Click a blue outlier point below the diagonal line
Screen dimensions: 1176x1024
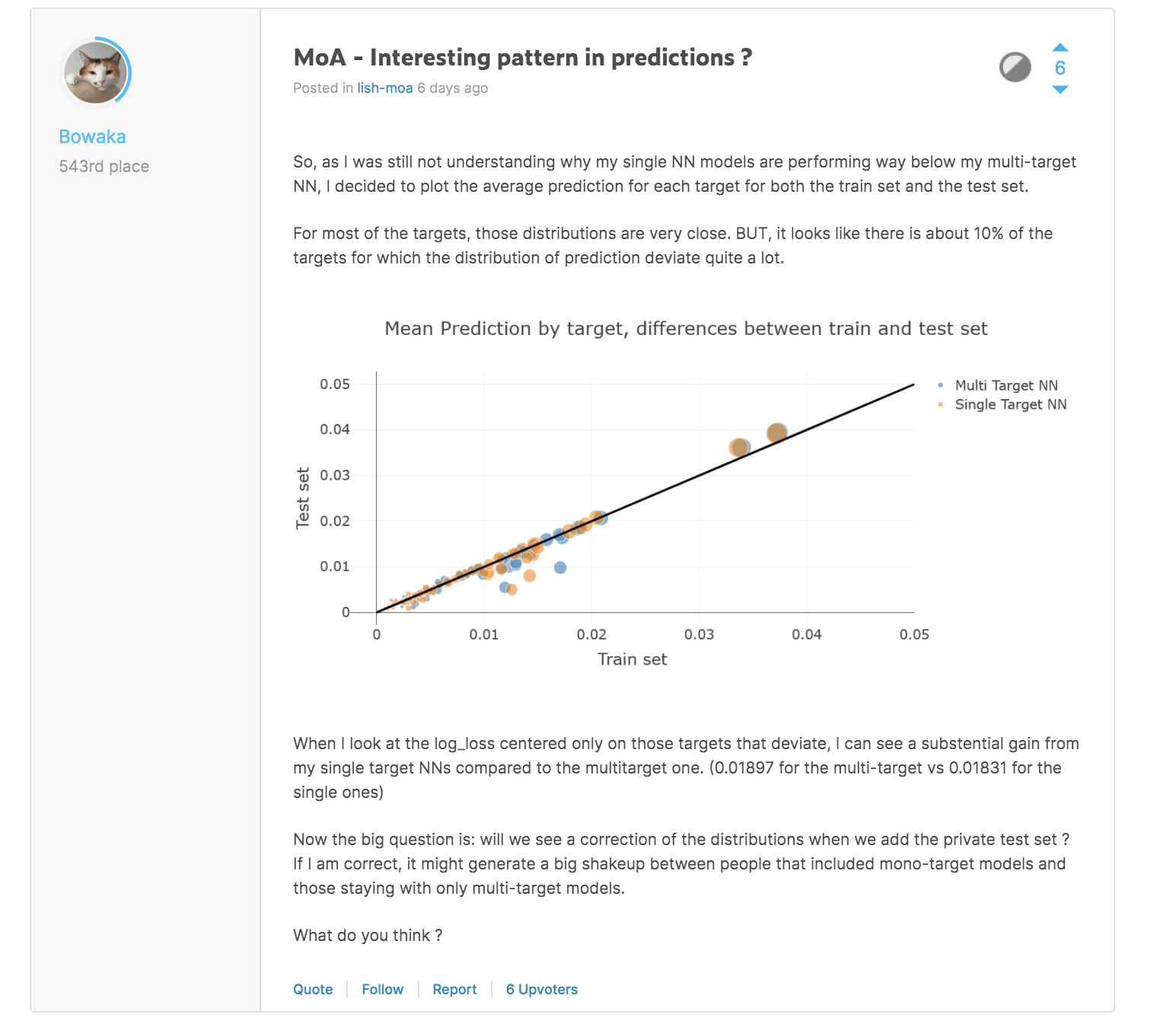(x=561, y=566)
